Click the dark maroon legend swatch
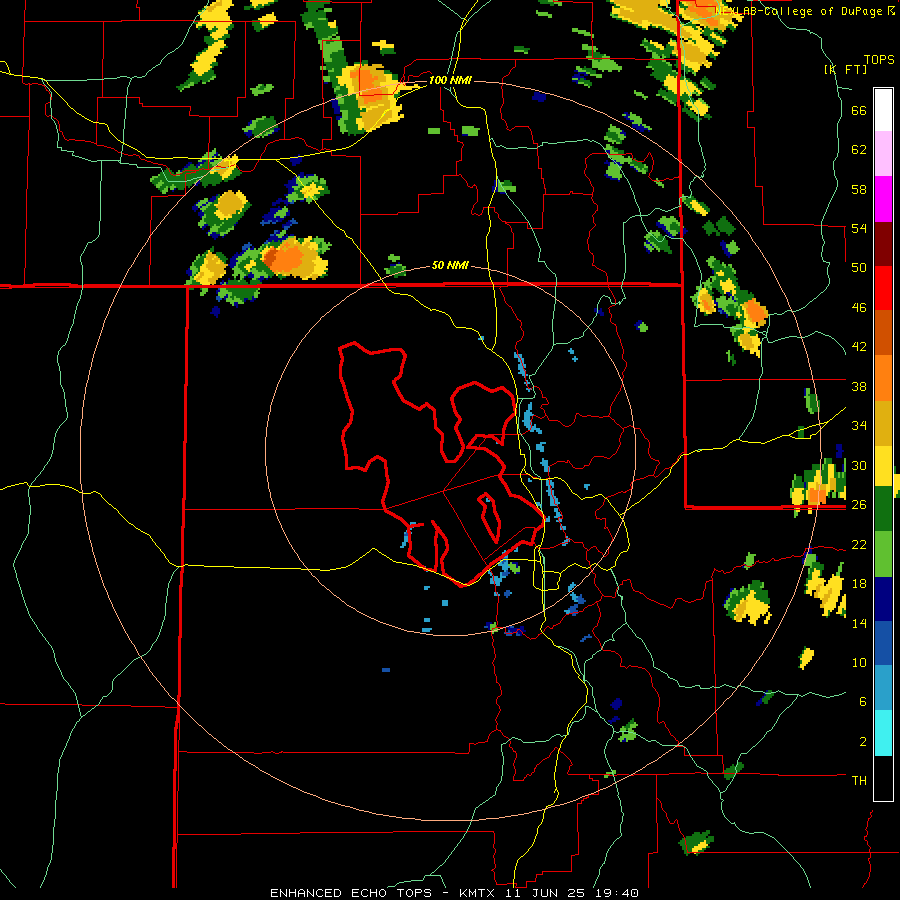The height and width of the screenshot is (900, 900). [883, 243]
